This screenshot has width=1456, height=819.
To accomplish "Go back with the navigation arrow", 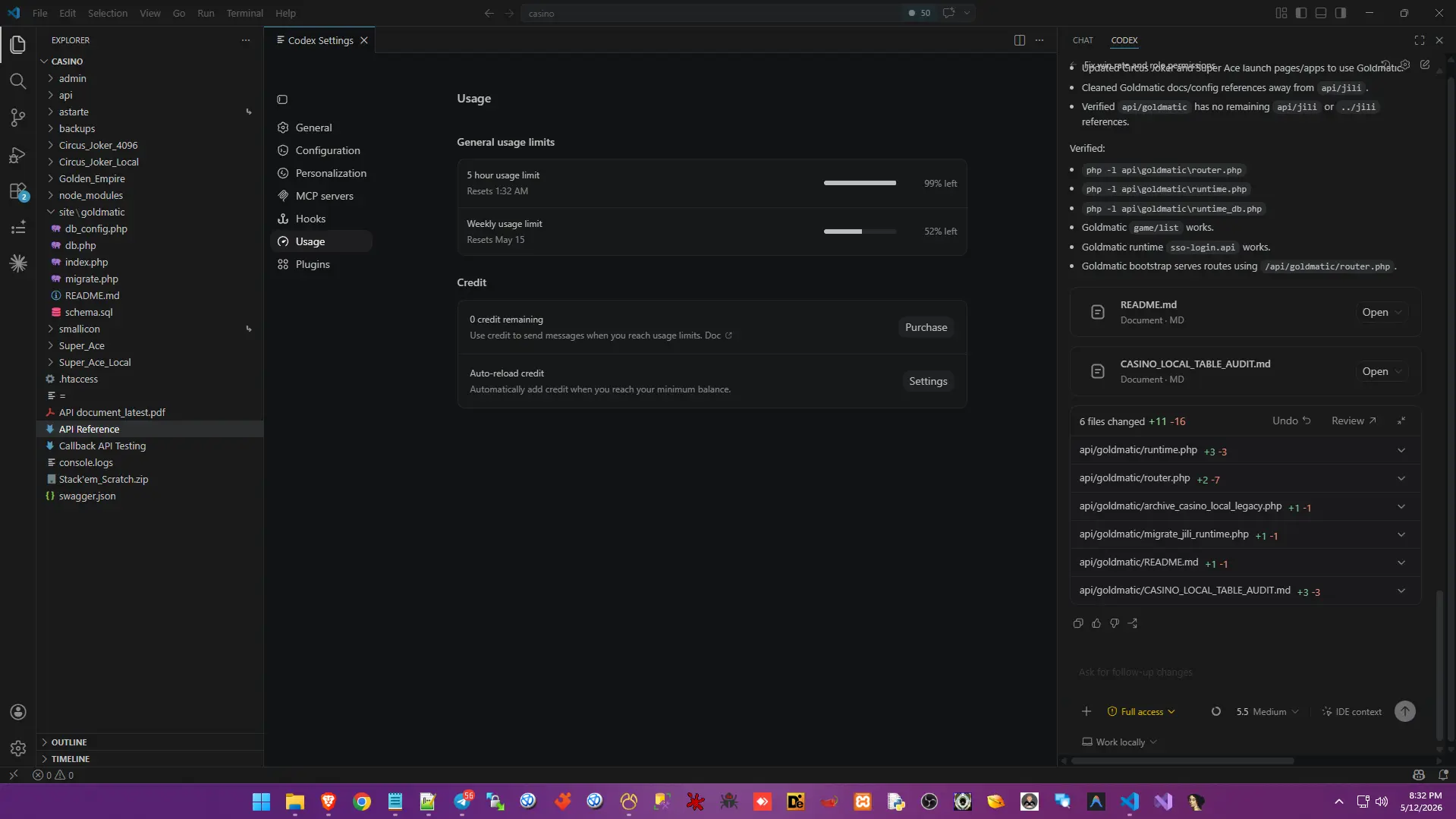I will coord(489,13).
